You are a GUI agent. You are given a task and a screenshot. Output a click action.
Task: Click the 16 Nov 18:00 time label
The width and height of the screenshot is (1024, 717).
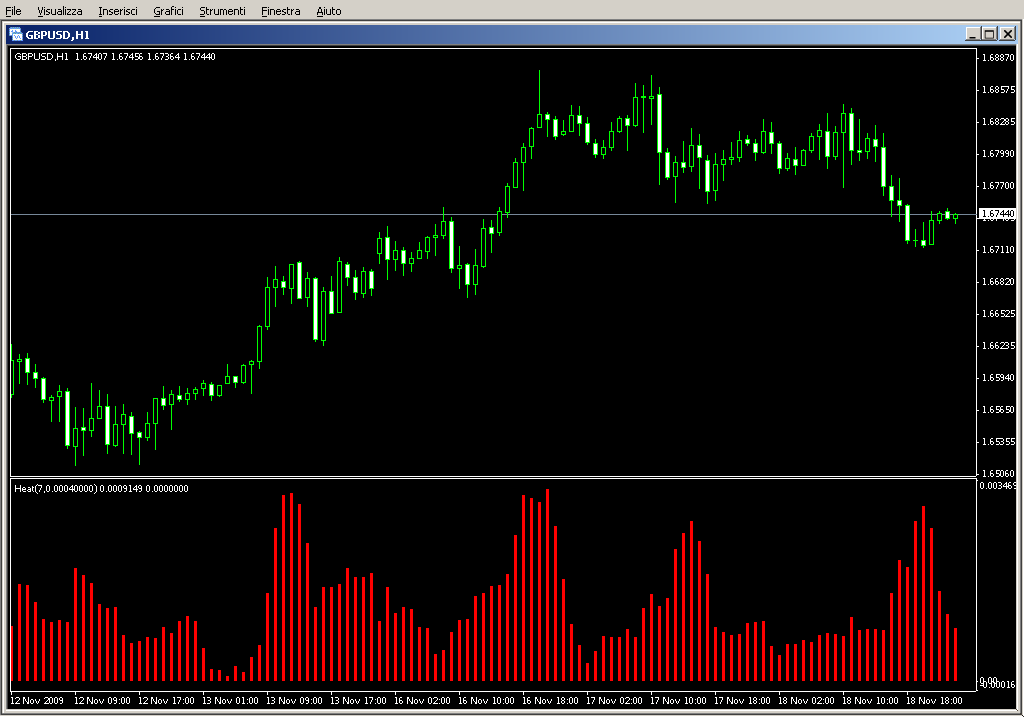[x=550, y=701]
